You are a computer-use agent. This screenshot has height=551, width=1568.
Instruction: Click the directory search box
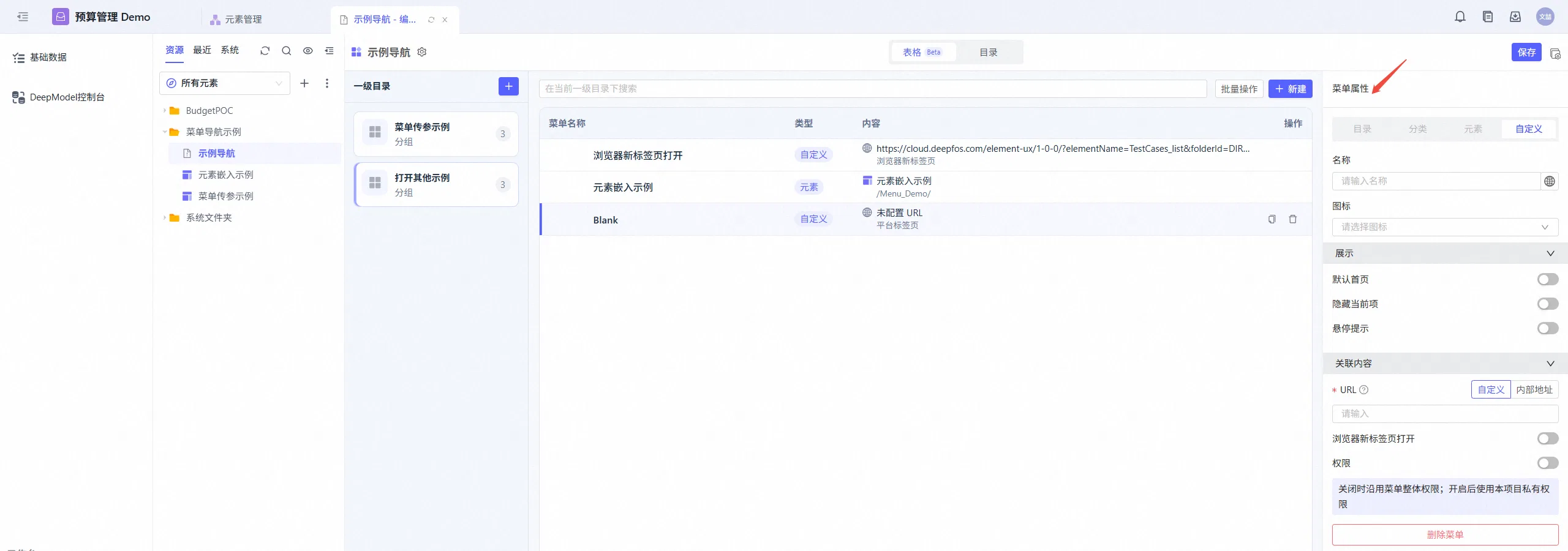(x=873, y=89)
